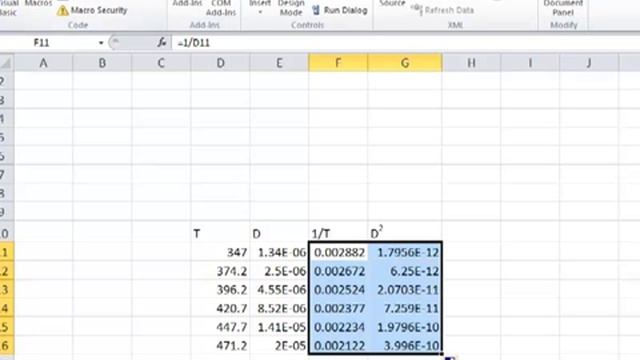Image resolution: width=640 pixels, height=360 pixels.
Task: Select cell with value 347
Action: coord(220,252)
